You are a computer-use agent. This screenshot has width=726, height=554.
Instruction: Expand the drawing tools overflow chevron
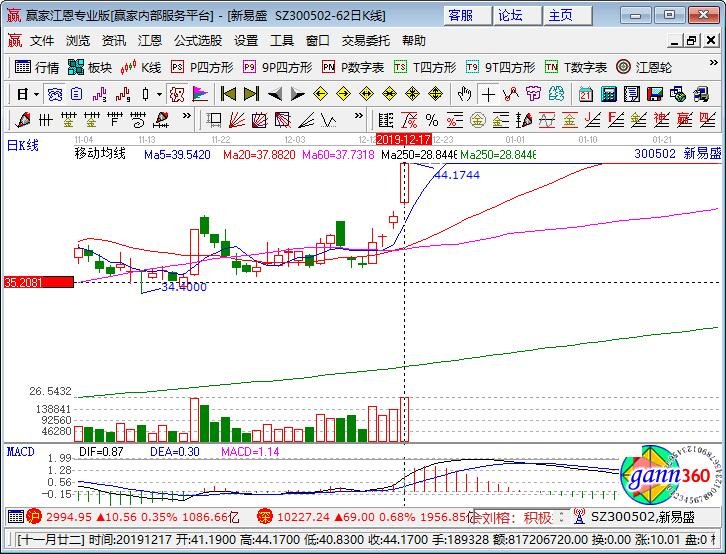coord(187,116)
